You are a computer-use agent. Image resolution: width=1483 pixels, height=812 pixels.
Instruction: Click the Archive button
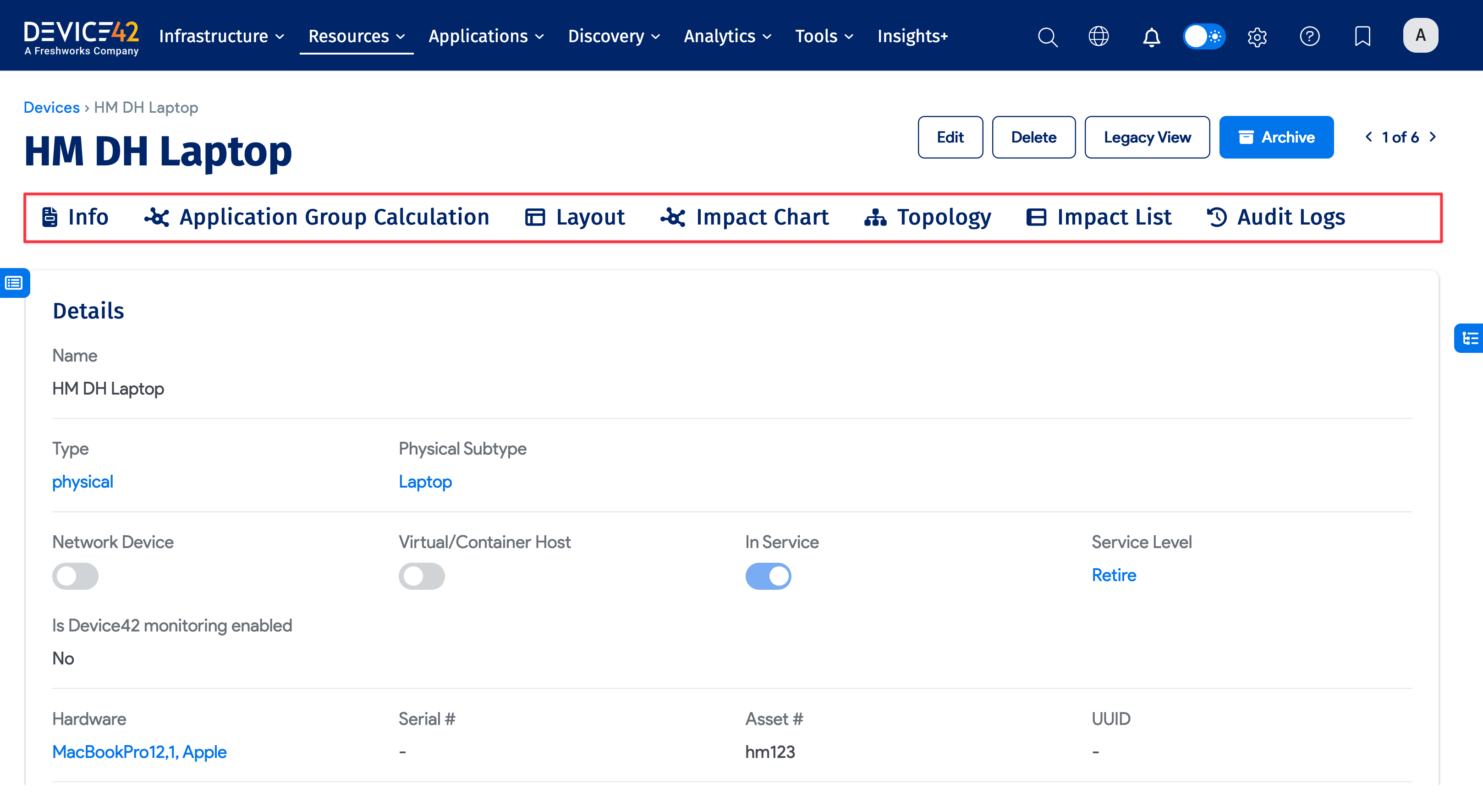pos(1276,137)
